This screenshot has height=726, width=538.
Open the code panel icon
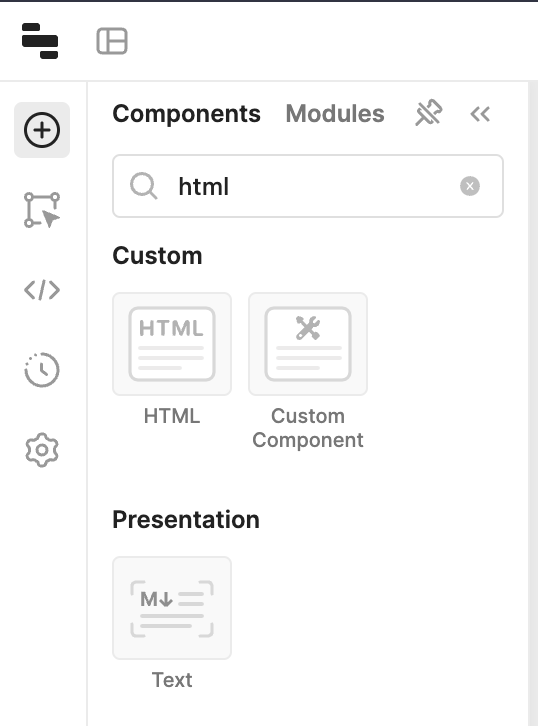[x=42, y=290]
